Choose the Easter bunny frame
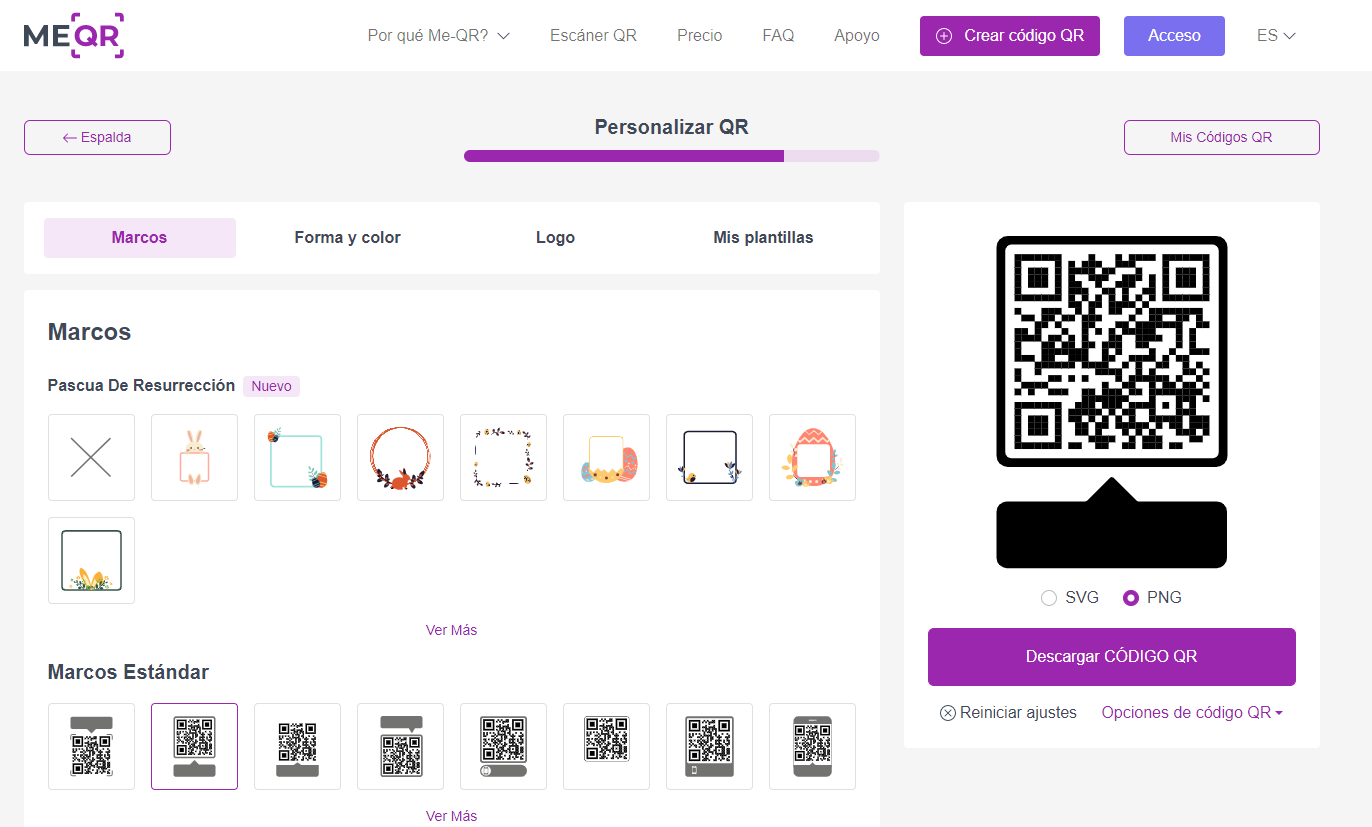This screenshot has width=1372, height=827. click(194, 457)
